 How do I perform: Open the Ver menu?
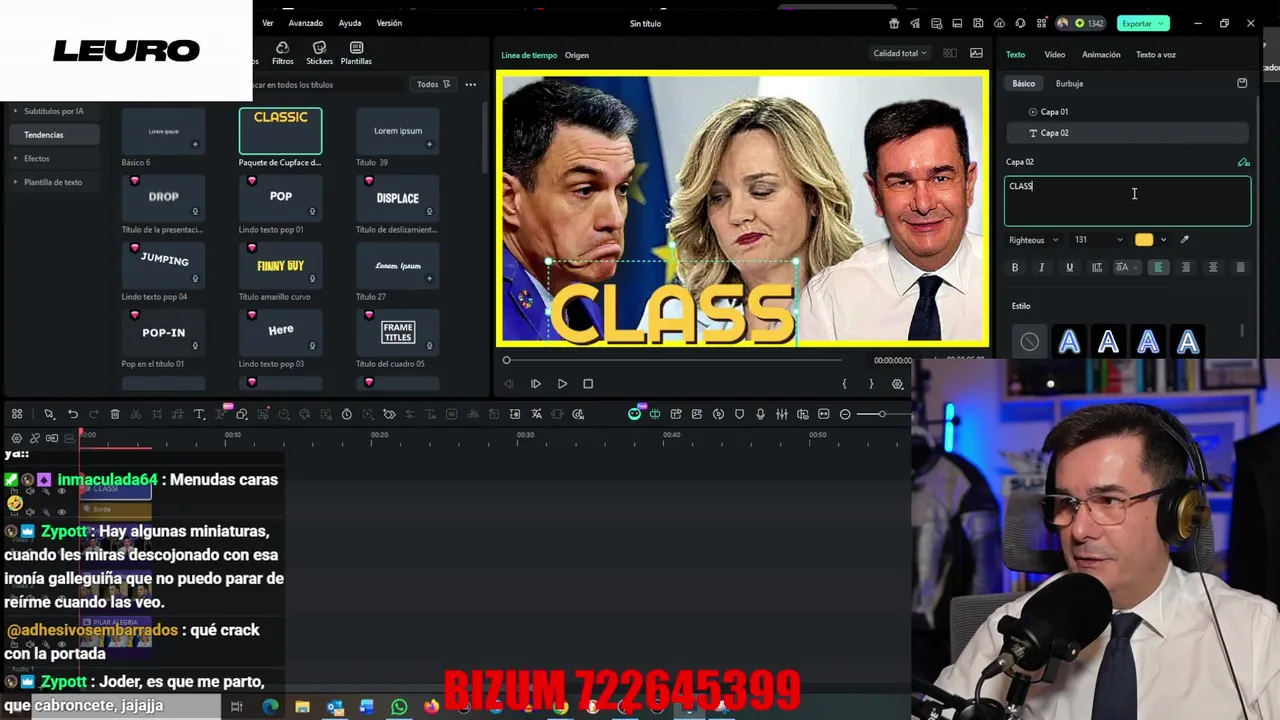pyautogui.click(x=267, y=23)
